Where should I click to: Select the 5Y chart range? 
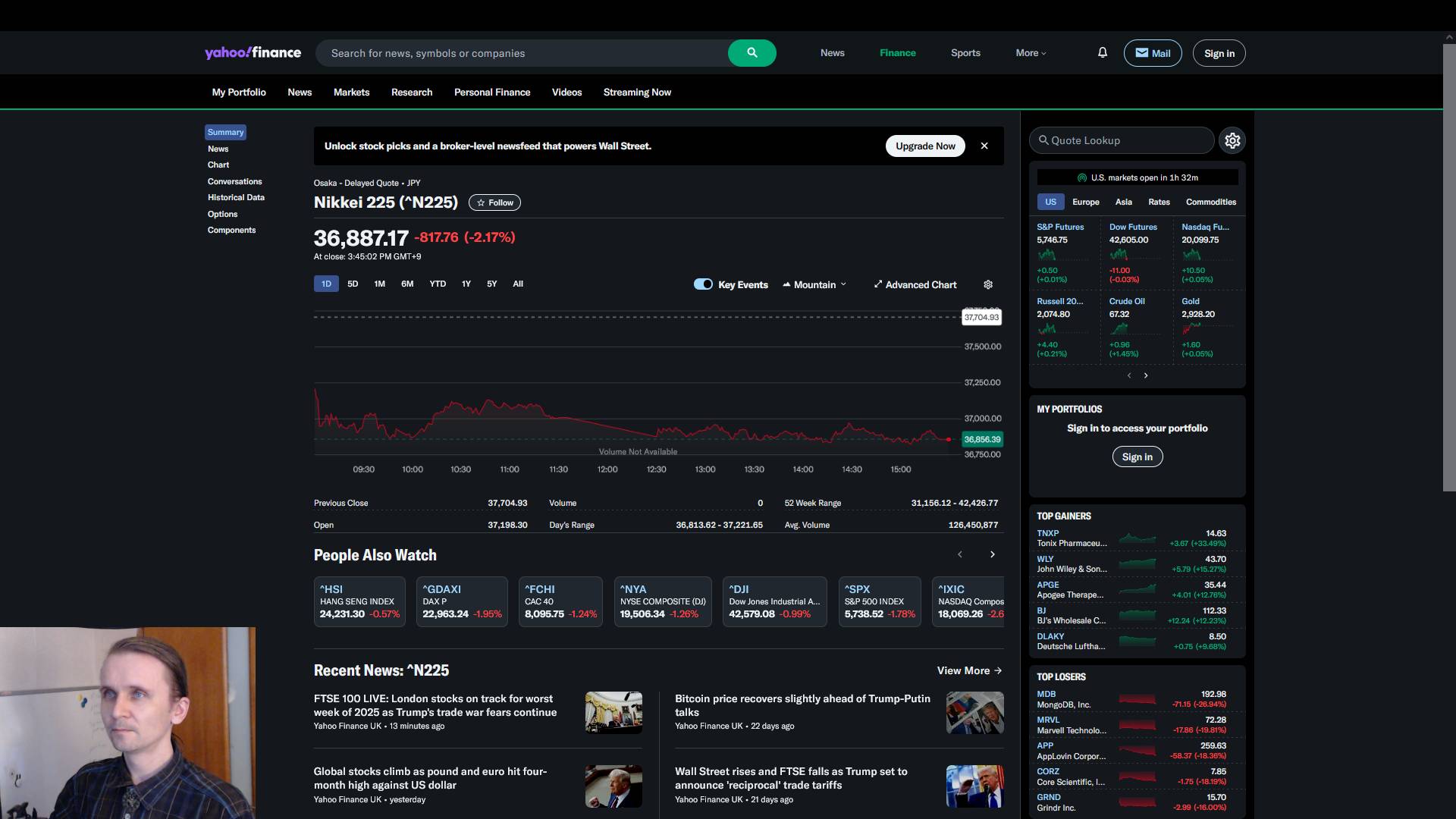pos(491,284)
